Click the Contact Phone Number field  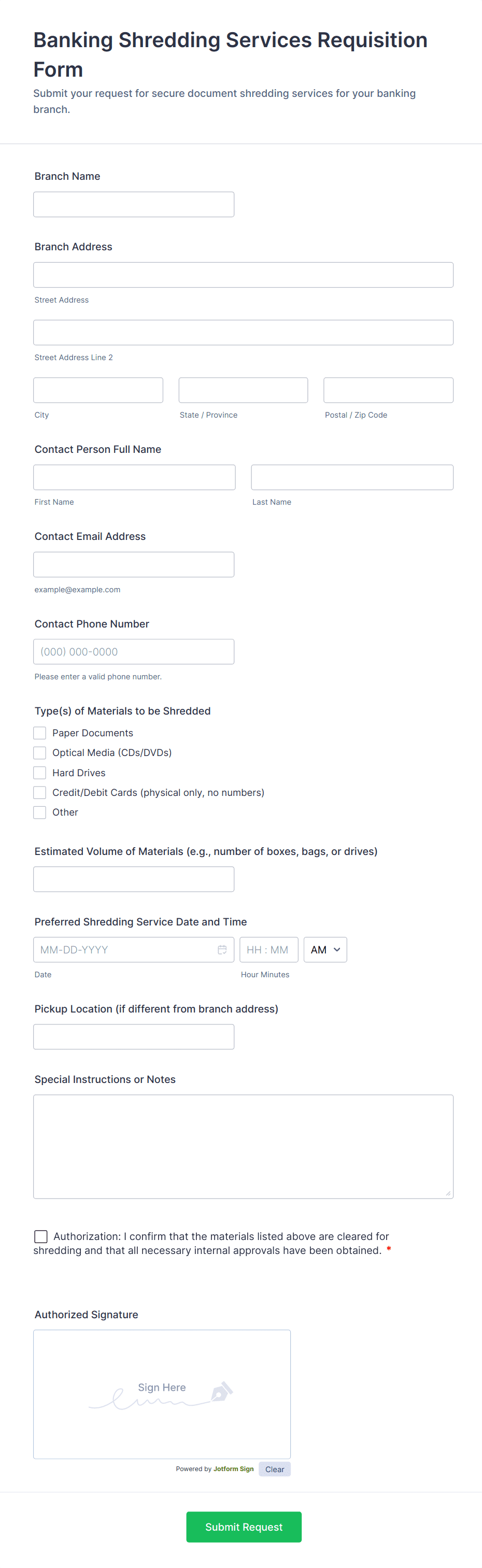pyautogui.click(x=134, y=652)
